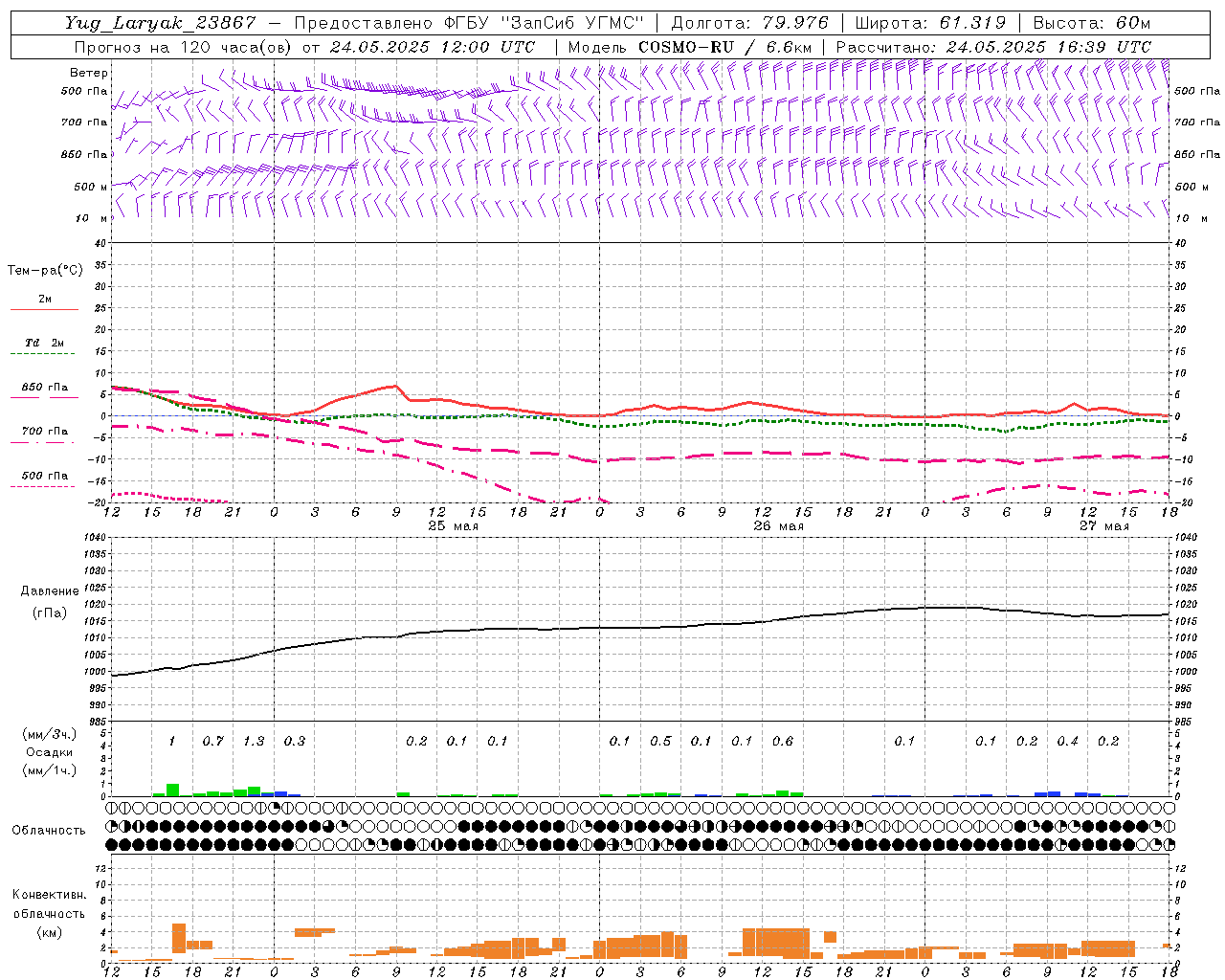Click the Осадки label

click(49, 752)
